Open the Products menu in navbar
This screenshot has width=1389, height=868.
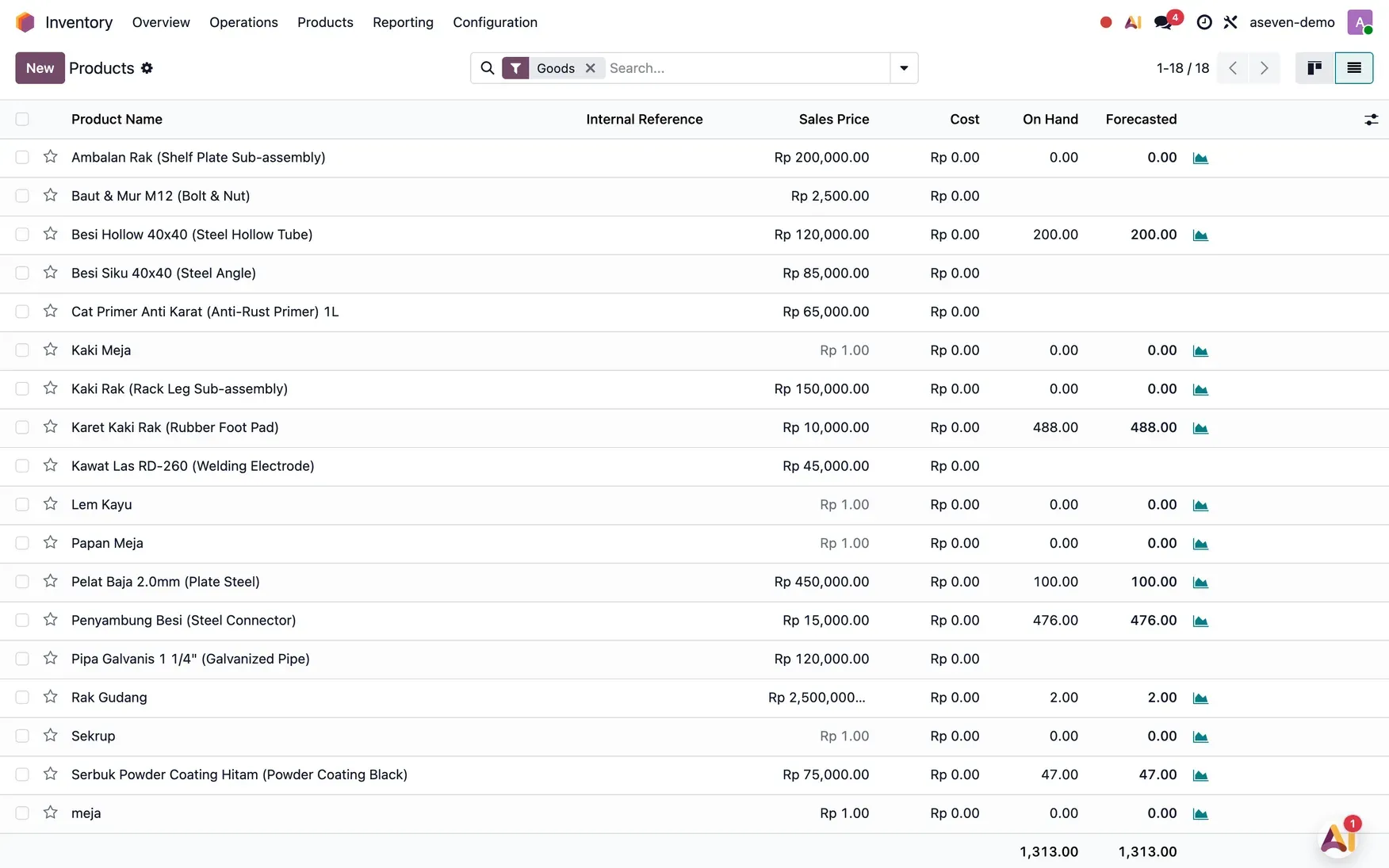click(x=325, y=22)
